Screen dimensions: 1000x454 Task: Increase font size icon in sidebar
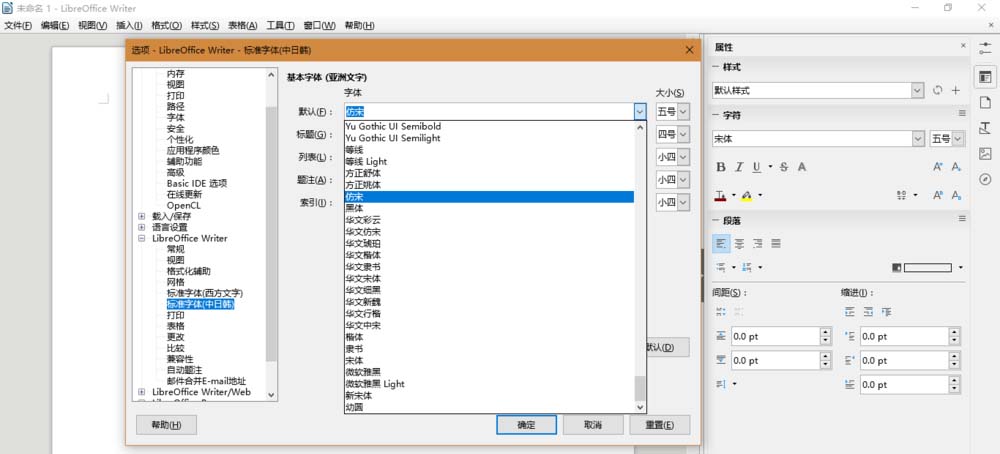[938, 167]
